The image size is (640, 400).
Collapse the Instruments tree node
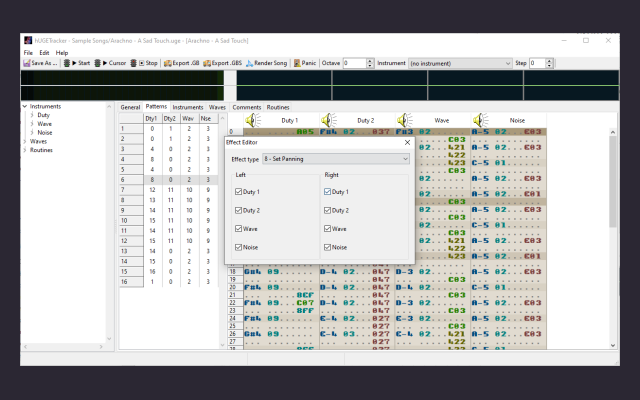[25, 106]
